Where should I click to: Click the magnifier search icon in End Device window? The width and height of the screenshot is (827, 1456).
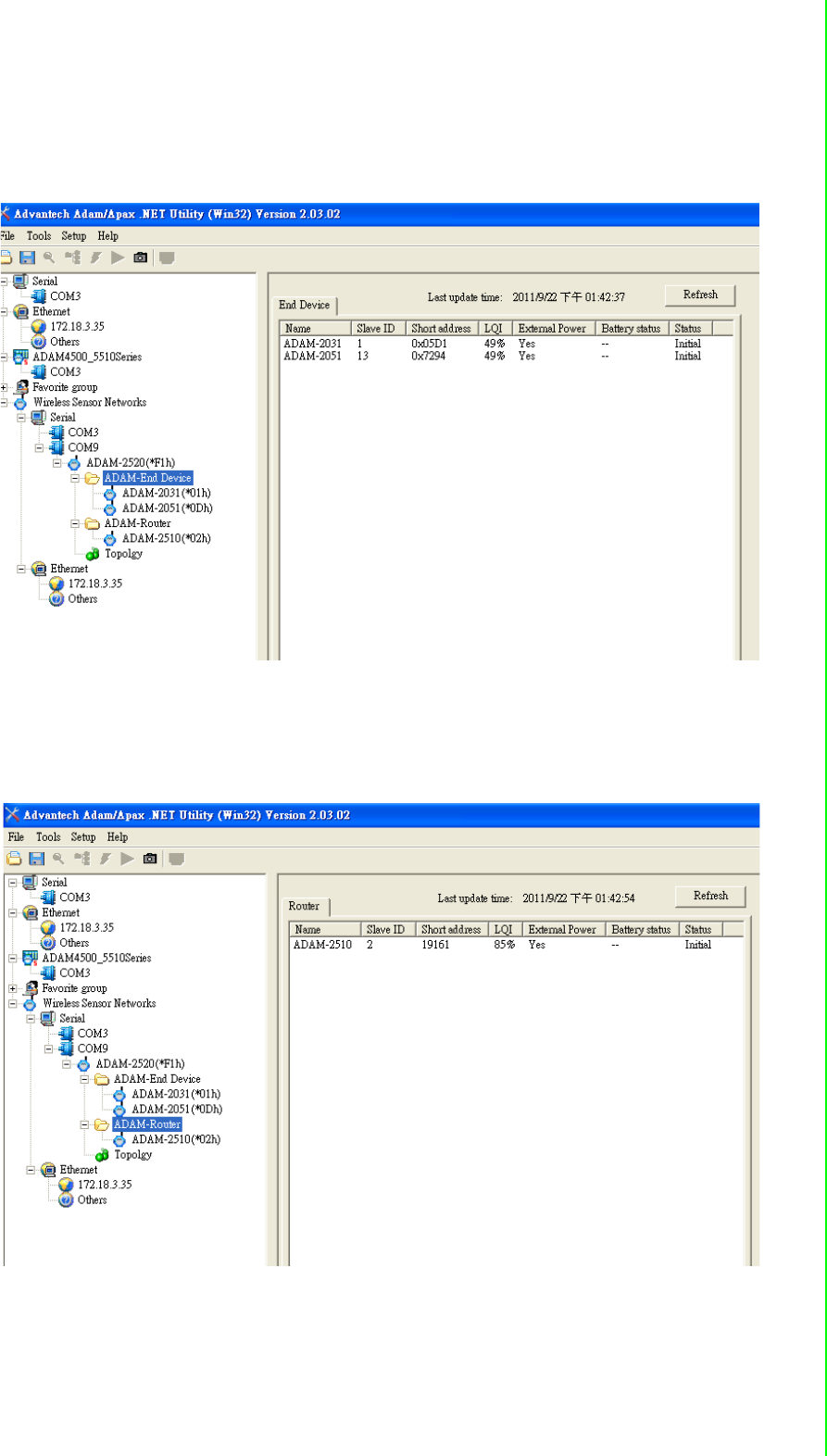(49, 257)
